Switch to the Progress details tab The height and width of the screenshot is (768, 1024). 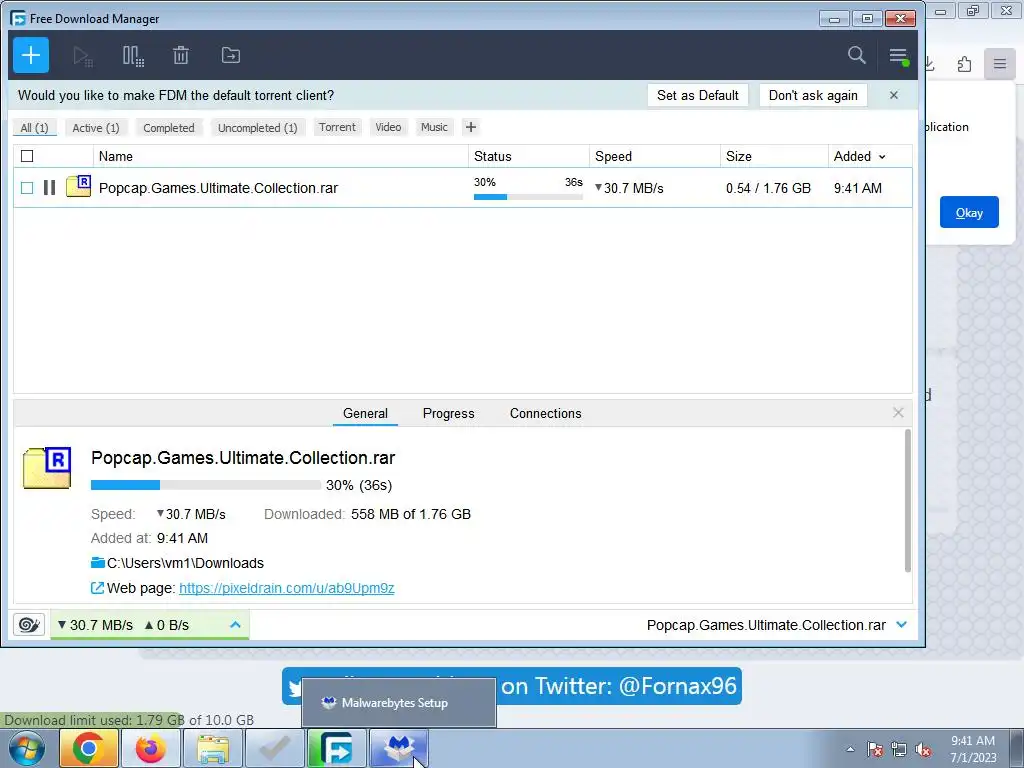click(449, 413)
